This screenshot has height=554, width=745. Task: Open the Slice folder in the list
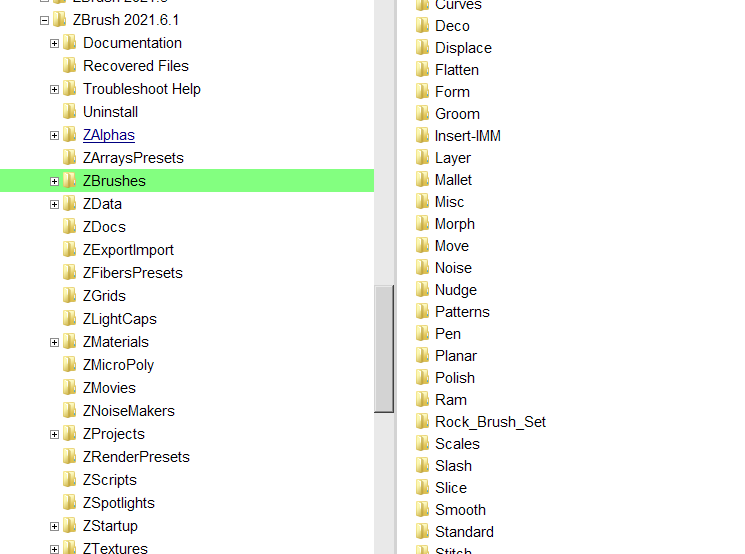point(451,487)
